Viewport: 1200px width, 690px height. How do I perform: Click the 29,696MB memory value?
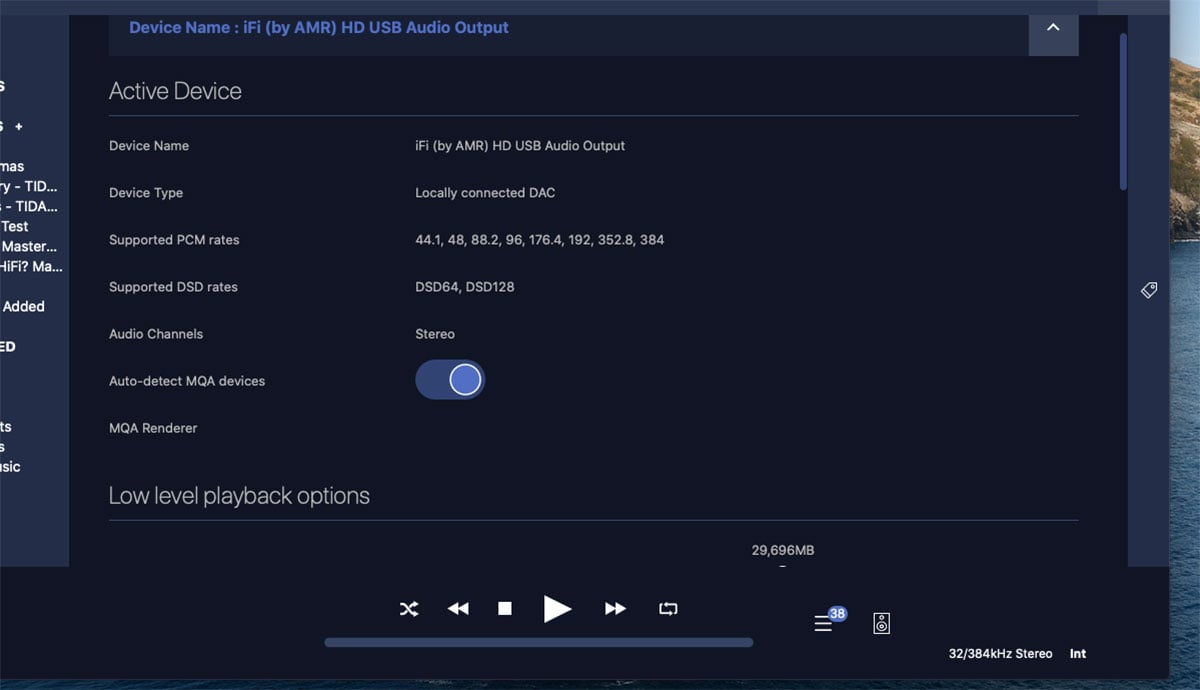click(783, 550)
